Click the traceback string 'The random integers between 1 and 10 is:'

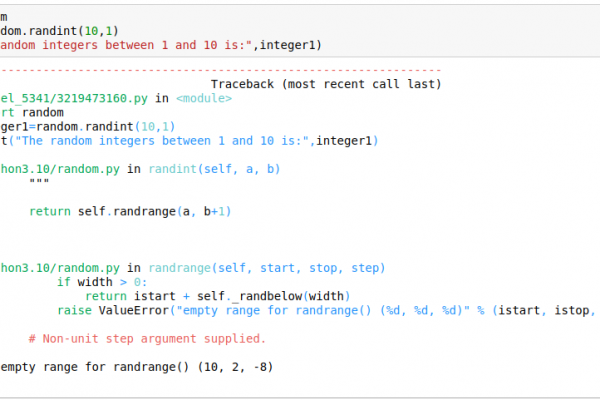pyautogui.click(x=161, y=141)
